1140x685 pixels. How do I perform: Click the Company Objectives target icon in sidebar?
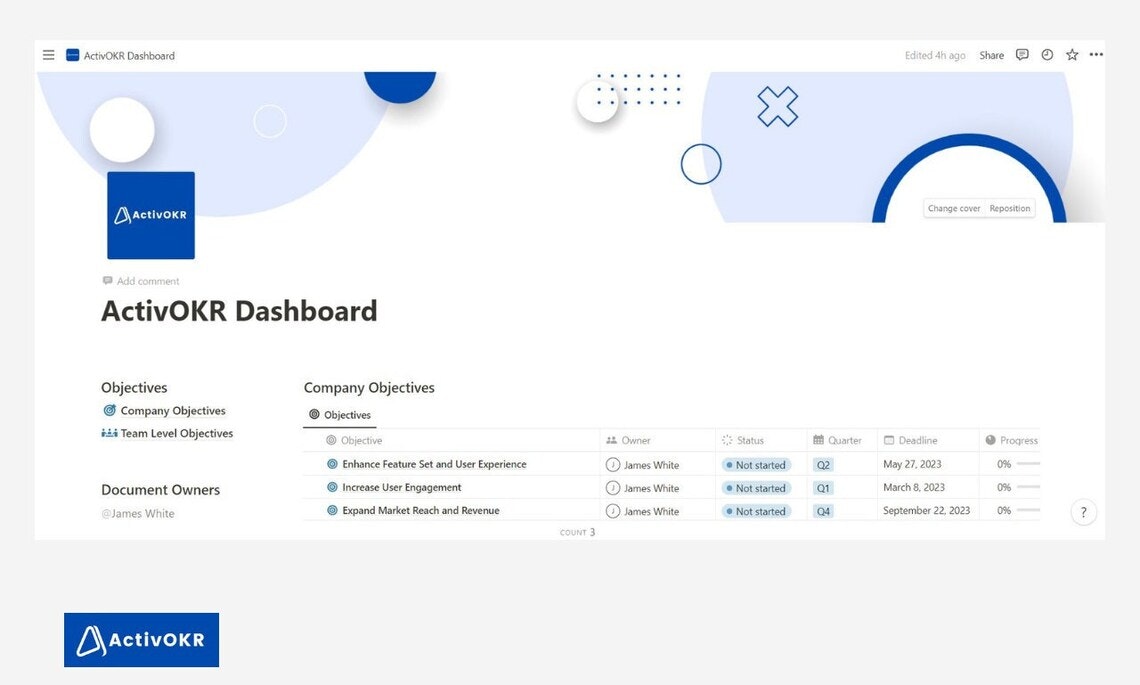[110, 410]
